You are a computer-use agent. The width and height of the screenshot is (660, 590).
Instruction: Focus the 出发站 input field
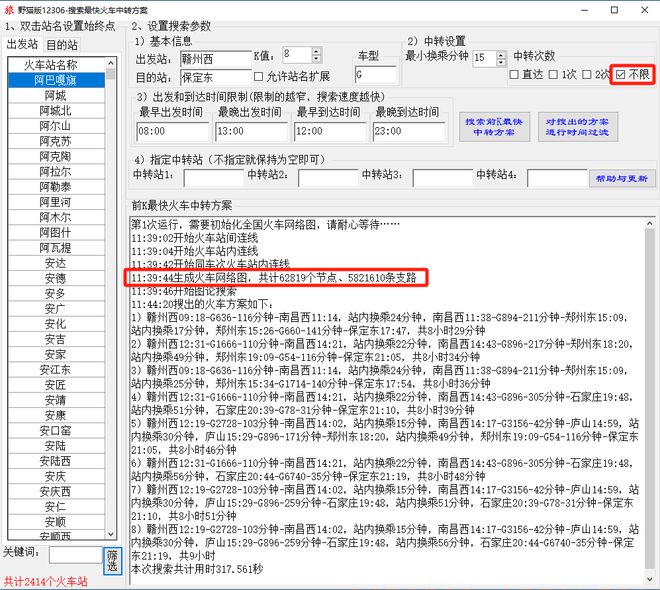(x=216, y=58)
